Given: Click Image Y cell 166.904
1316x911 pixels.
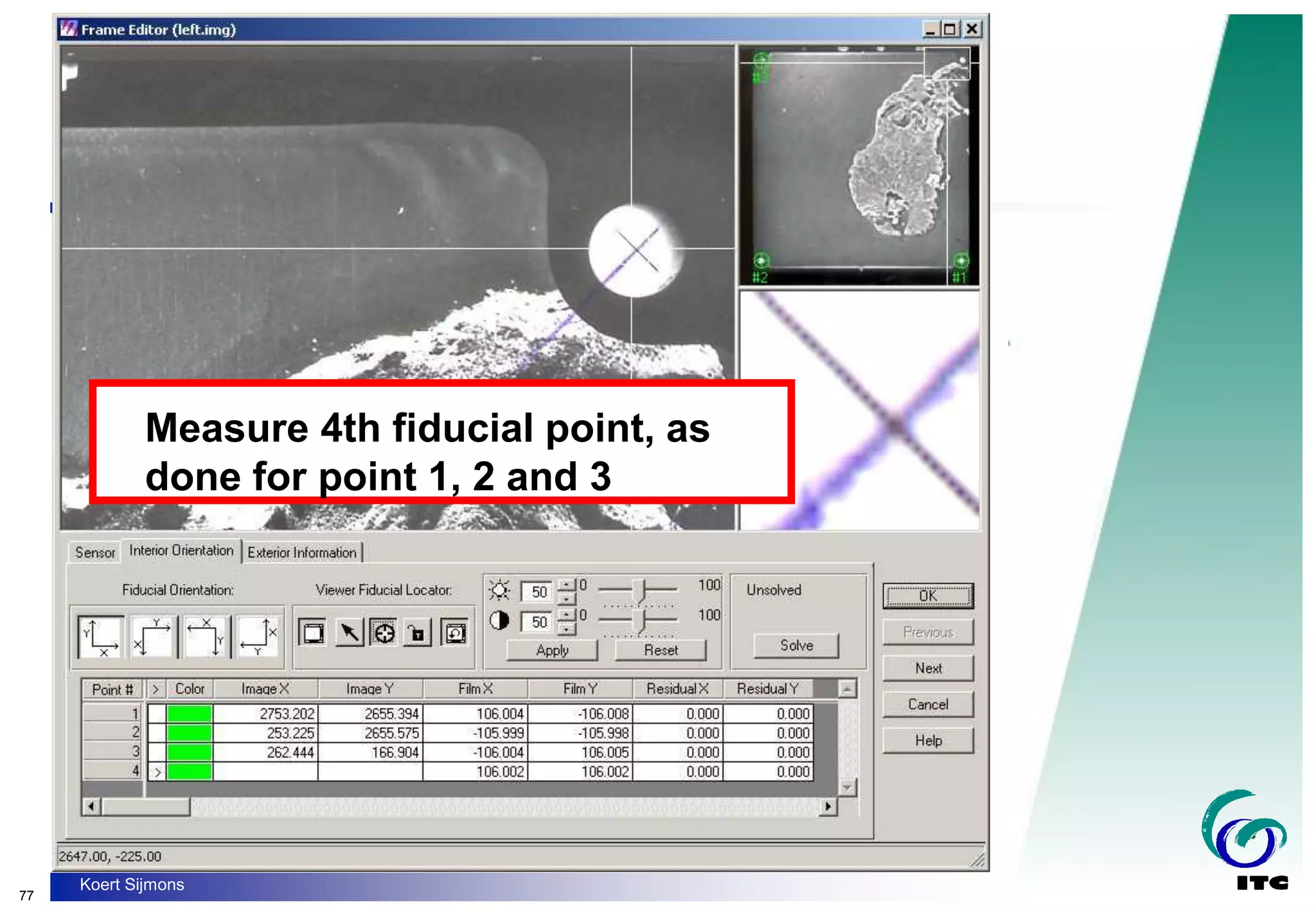Looking at the screenshot, I should pyautogui.click(x=370, y=752).
